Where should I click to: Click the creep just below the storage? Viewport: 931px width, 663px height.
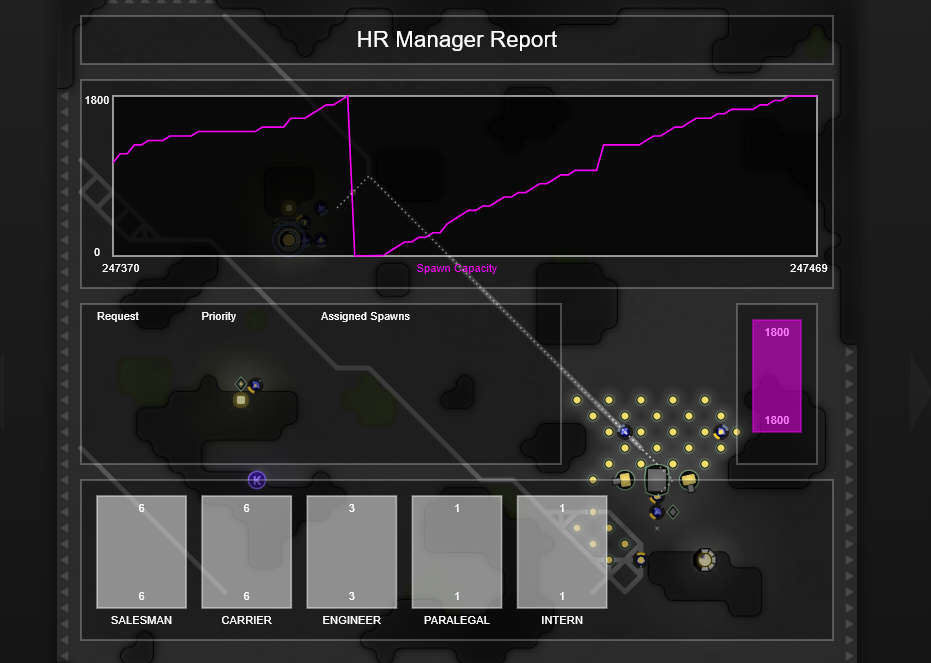point(656,511)
